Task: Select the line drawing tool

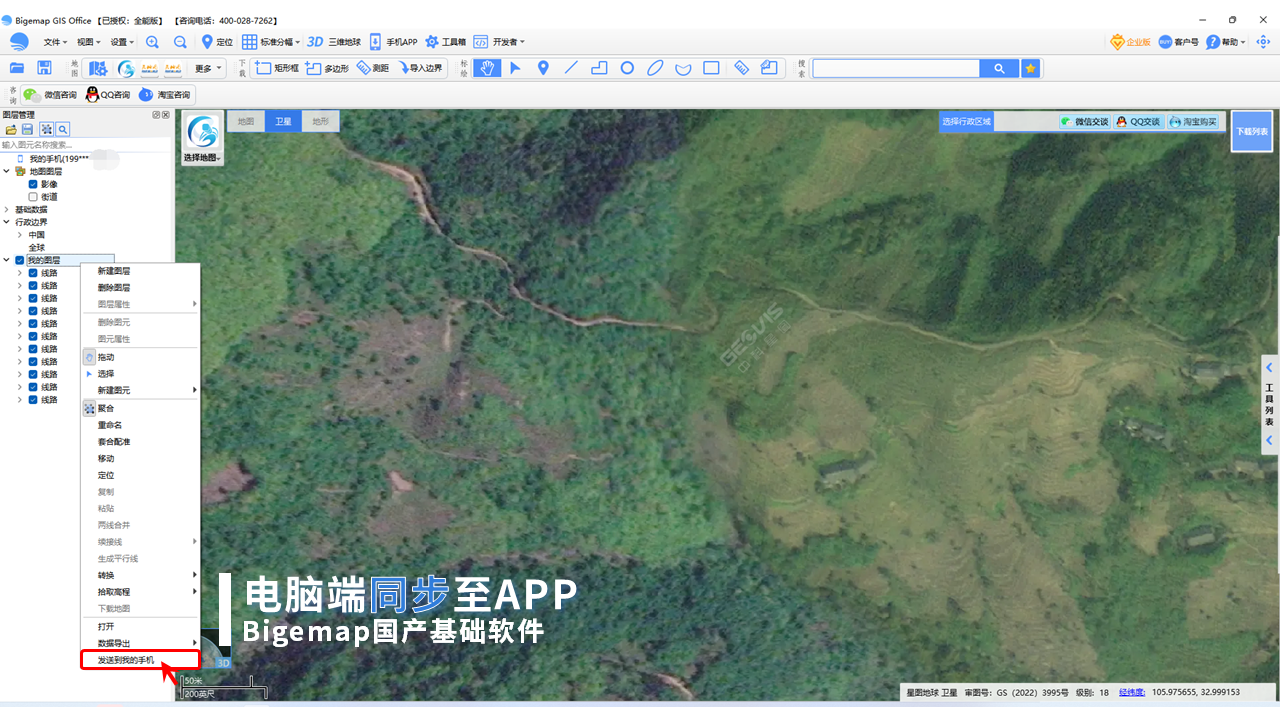Action: tap(571, 68)
